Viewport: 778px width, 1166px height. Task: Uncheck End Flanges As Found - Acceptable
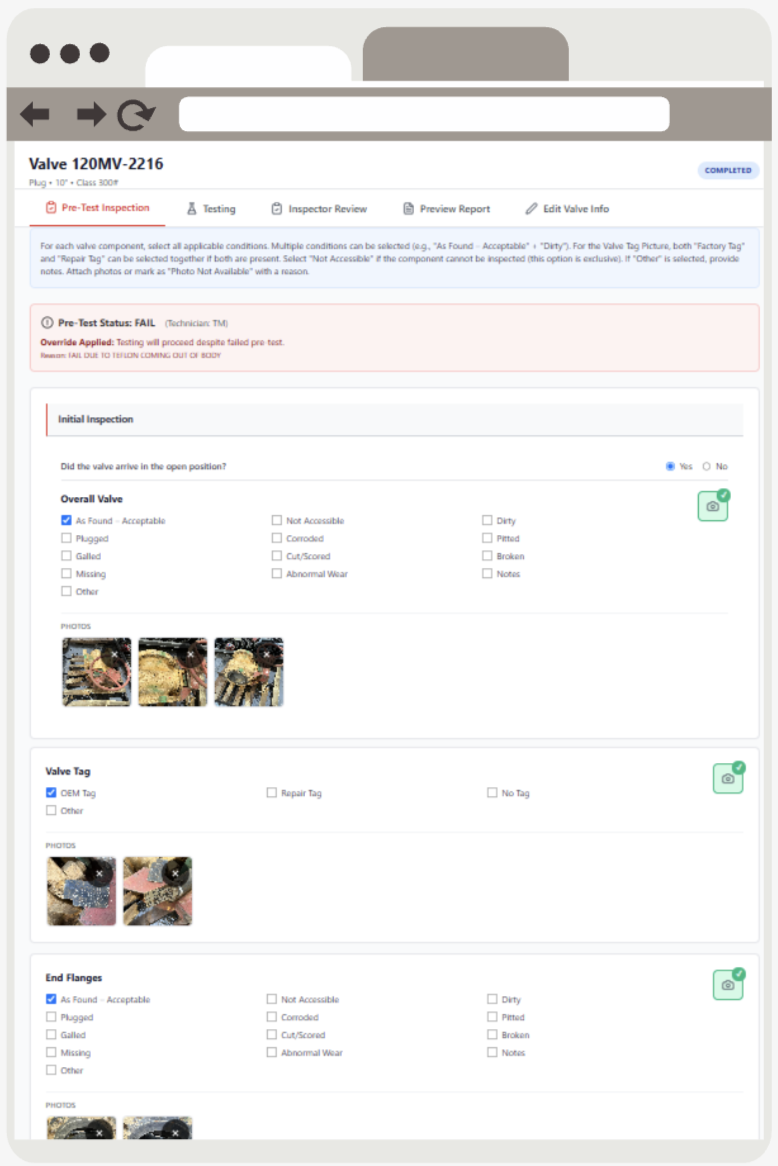point(51,999)
